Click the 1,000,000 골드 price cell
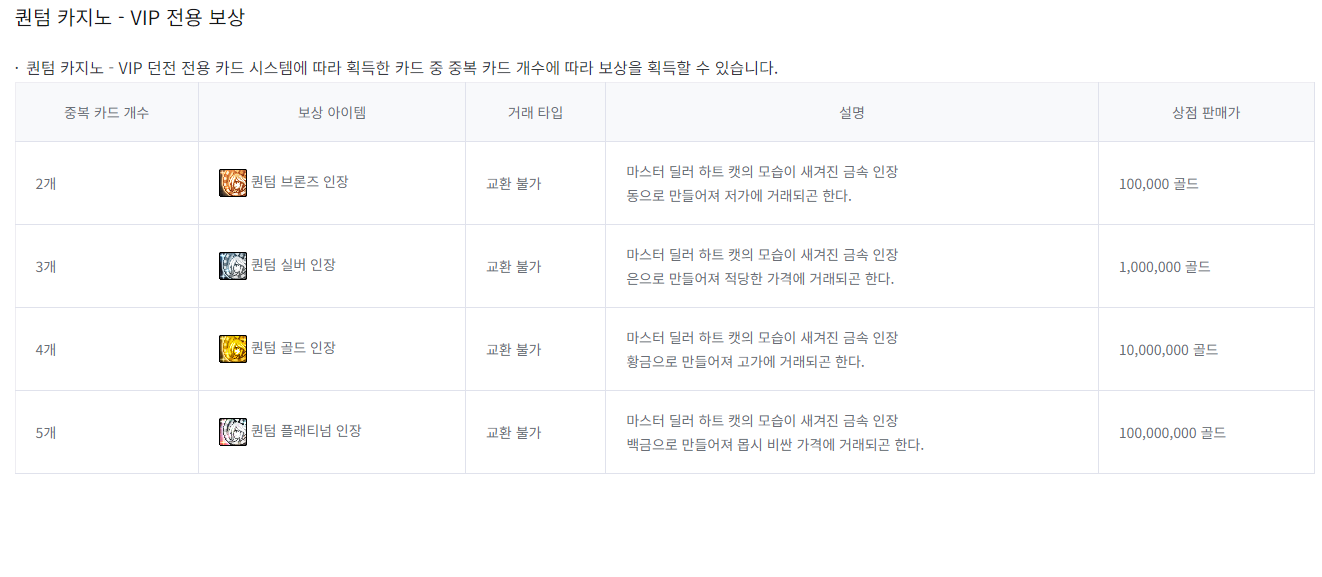Viewport: 1322px width, 577px height. point(1165,267)
